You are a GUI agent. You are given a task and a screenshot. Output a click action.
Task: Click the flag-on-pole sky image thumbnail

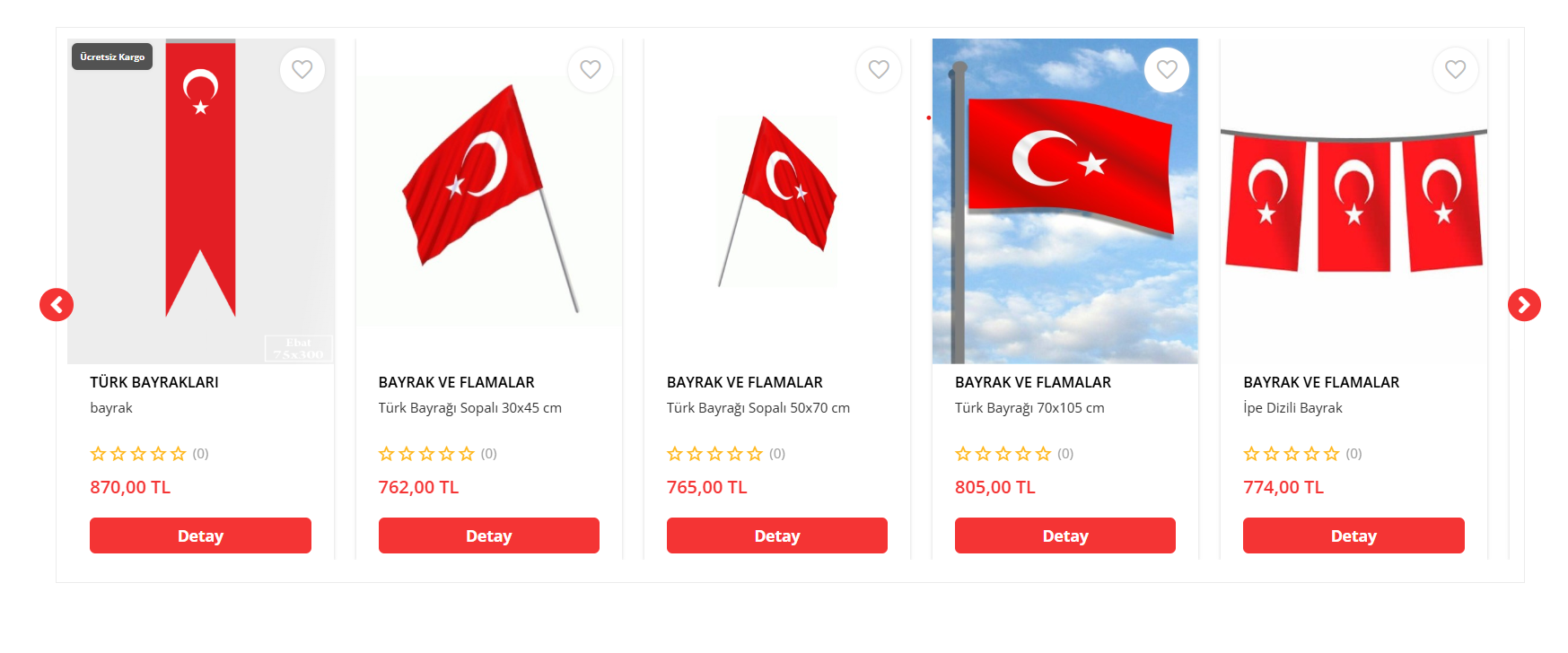pos(1064,202)
